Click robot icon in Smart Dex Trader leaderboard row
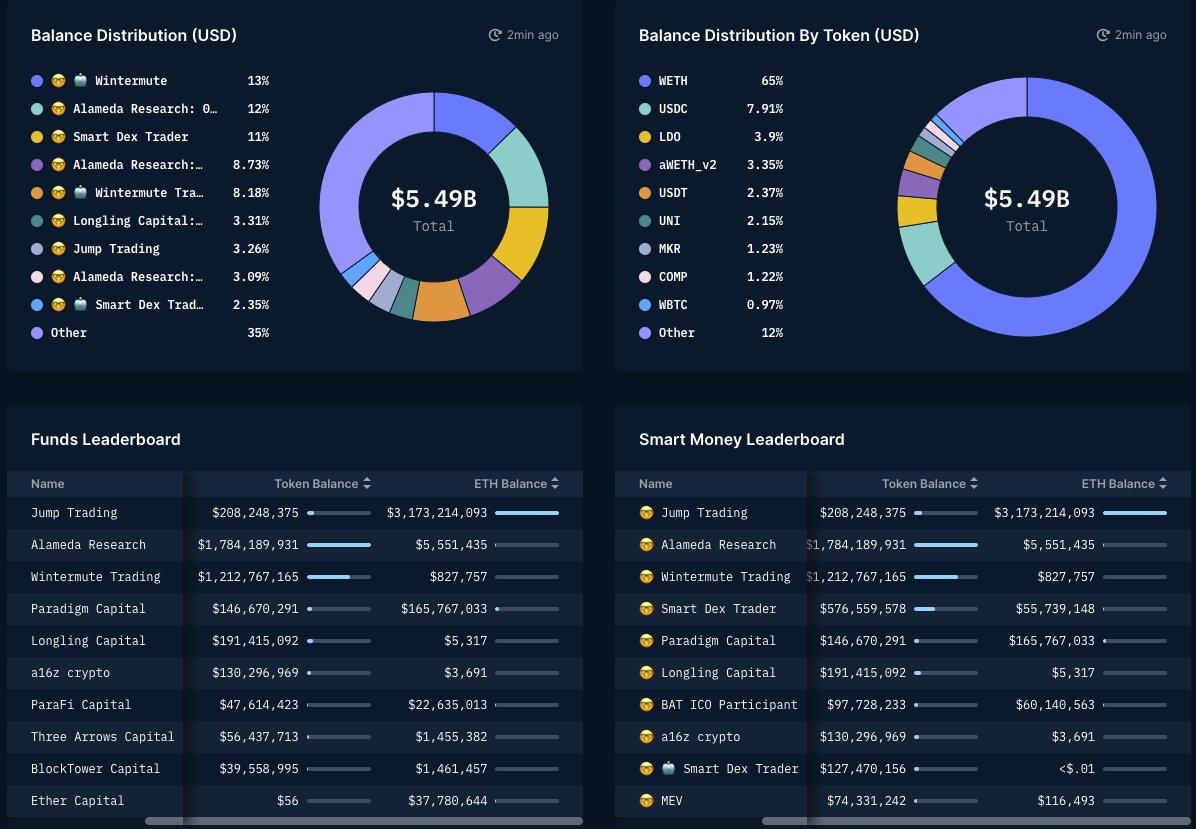1196x829 pixels. (x=668, y=769)
